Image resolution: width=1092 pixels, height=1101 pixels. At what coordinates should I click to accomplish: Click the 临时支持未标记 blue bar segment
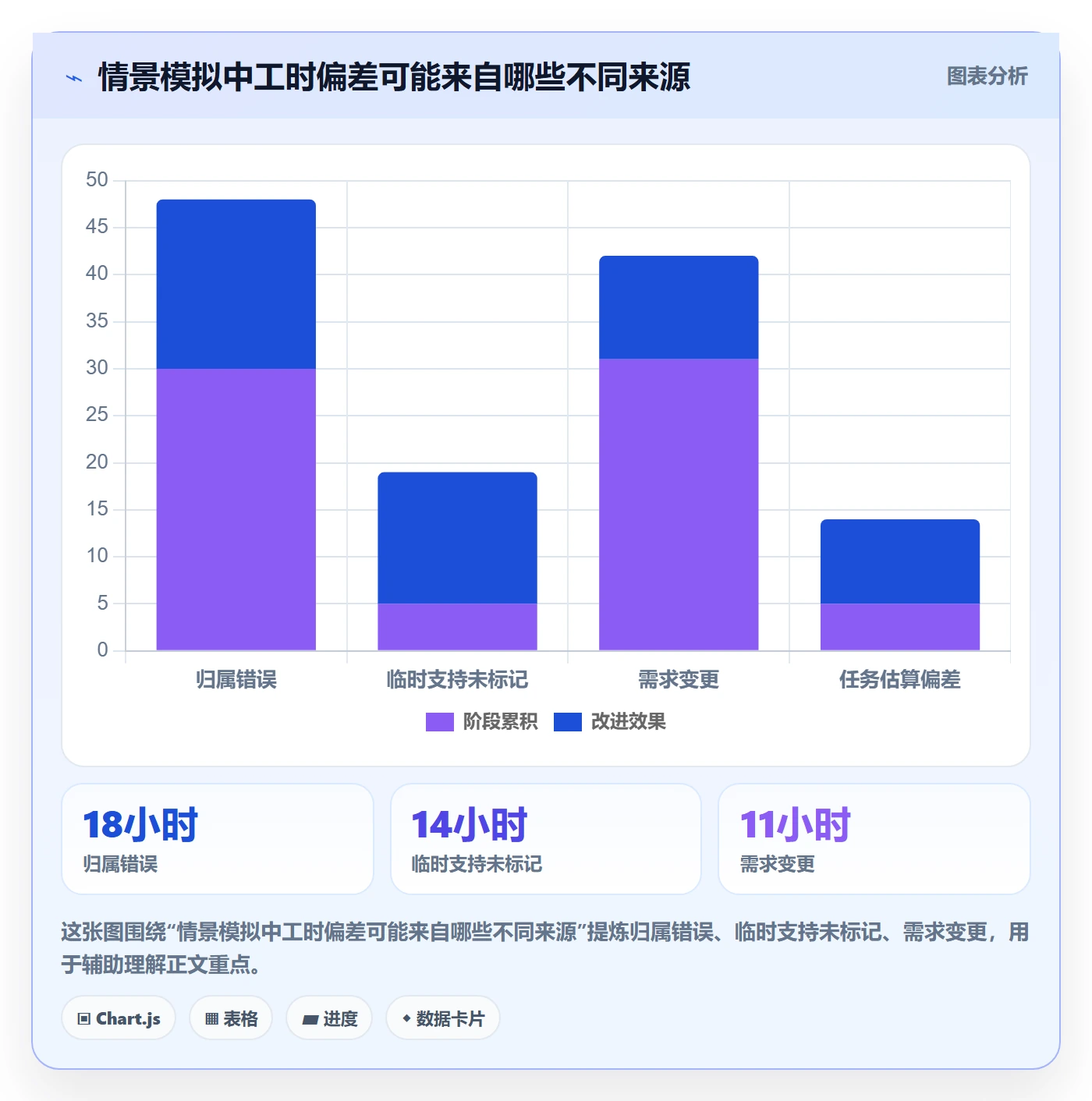pyautogui.click(x=457, y=538)
